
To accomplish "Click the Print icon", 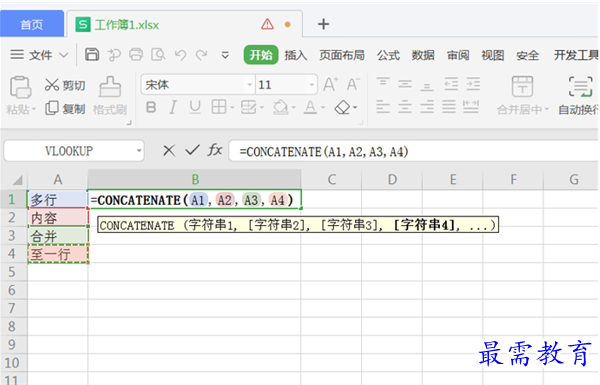I will (x=136, y=55).
